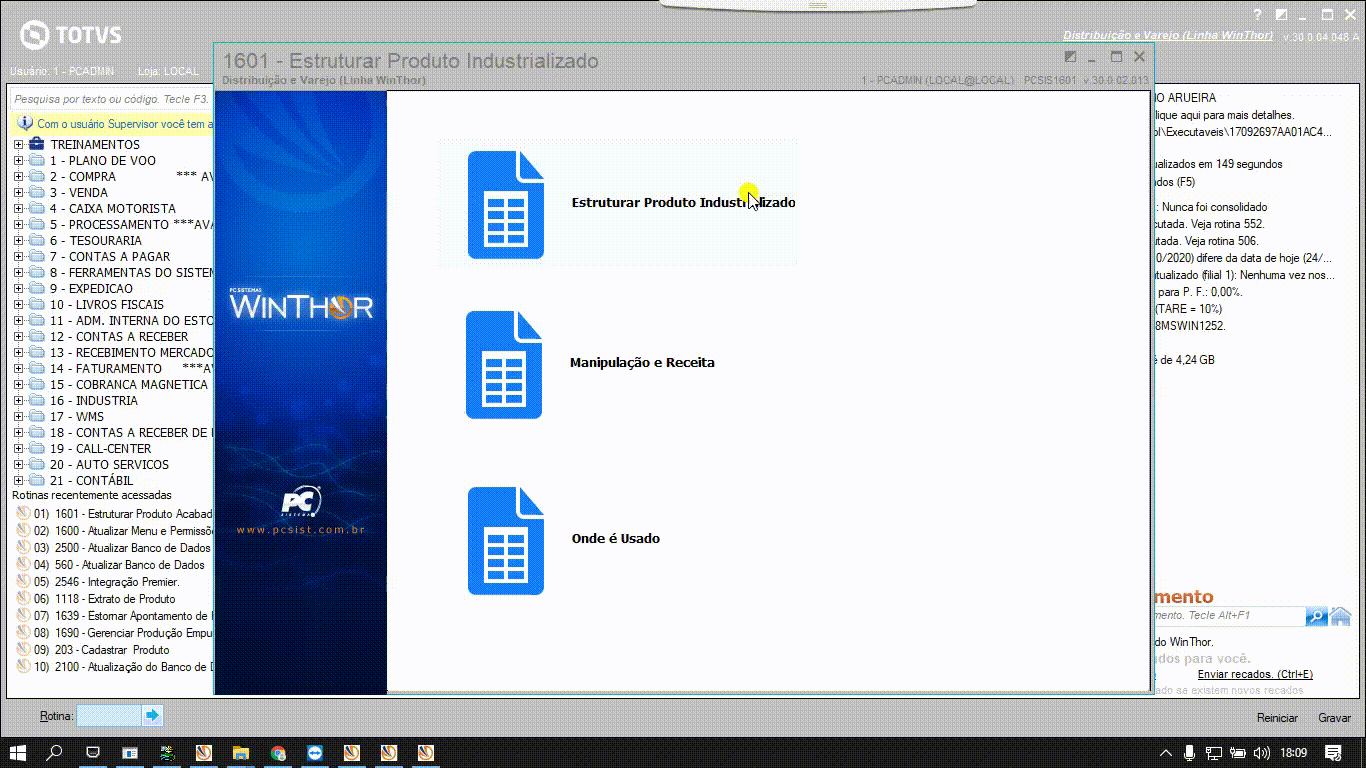Image resolution: width=1366 pixels, height=768 pixels.
Task: Click the folder icon beside 17 - WMS
Action: tap(37, 417)
